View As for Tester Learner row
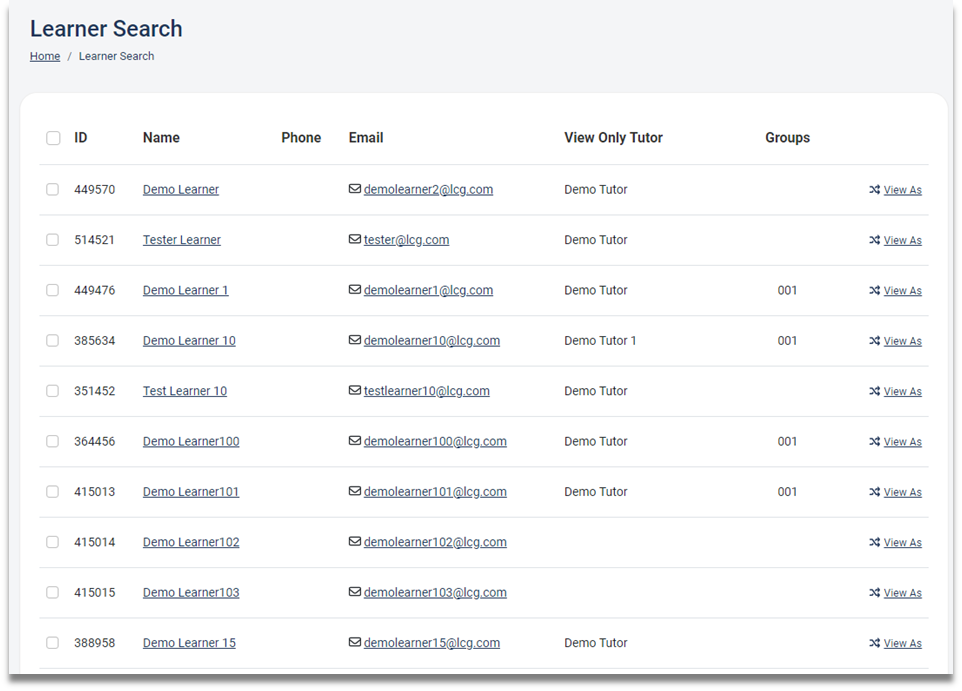This screenshot has height=691, width=962. [902, 241]
